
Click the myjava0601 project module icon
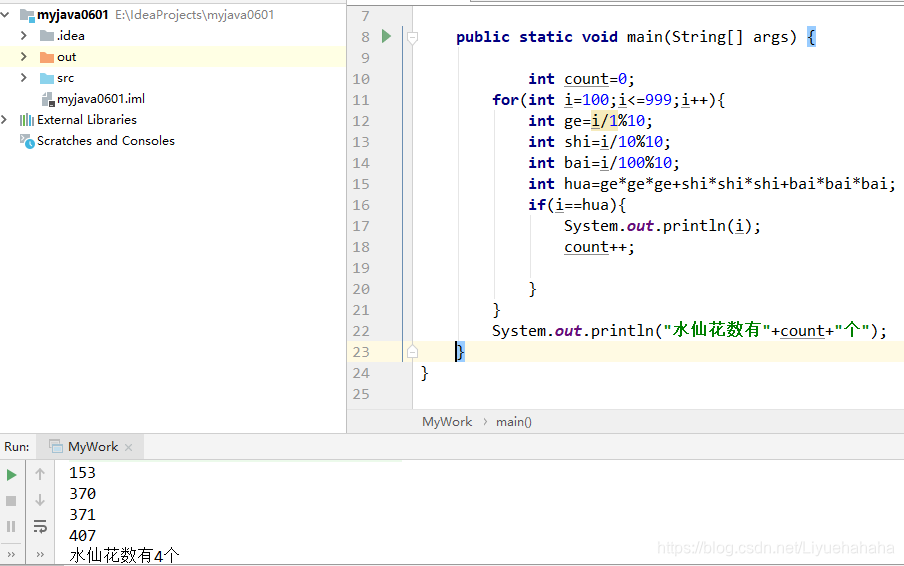tap(27, 15)
